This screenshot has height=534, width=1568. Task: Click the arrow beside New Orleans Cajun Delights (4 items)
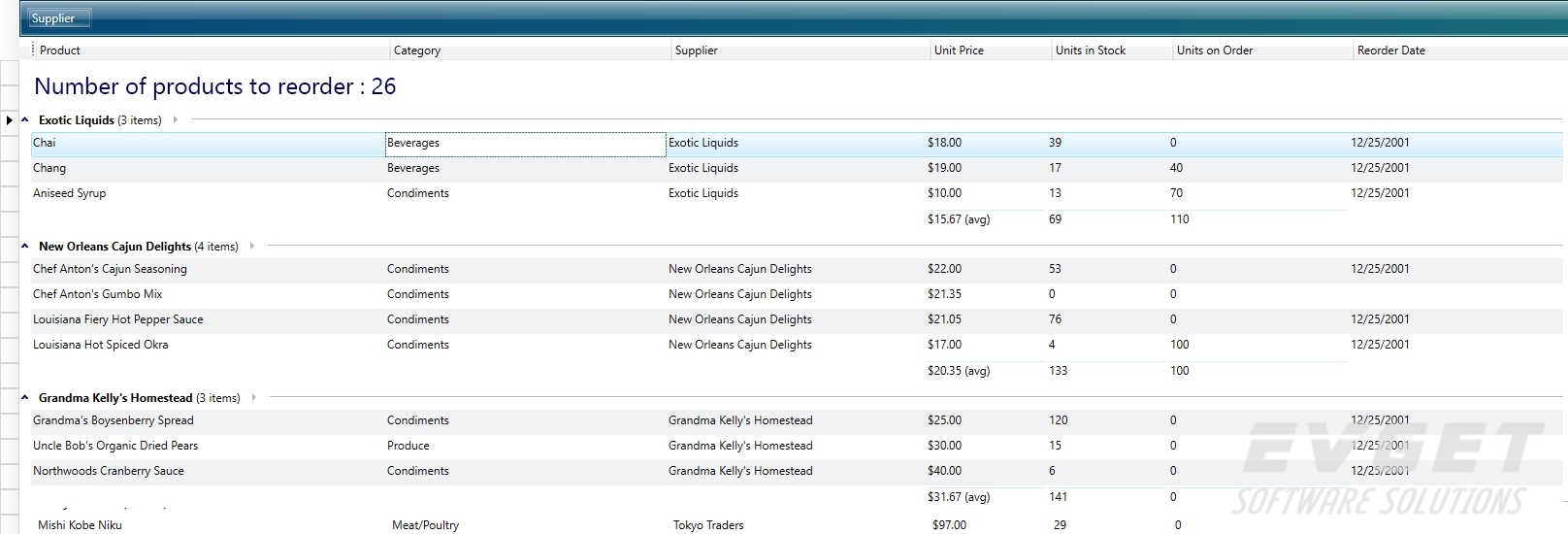point(252,247)
